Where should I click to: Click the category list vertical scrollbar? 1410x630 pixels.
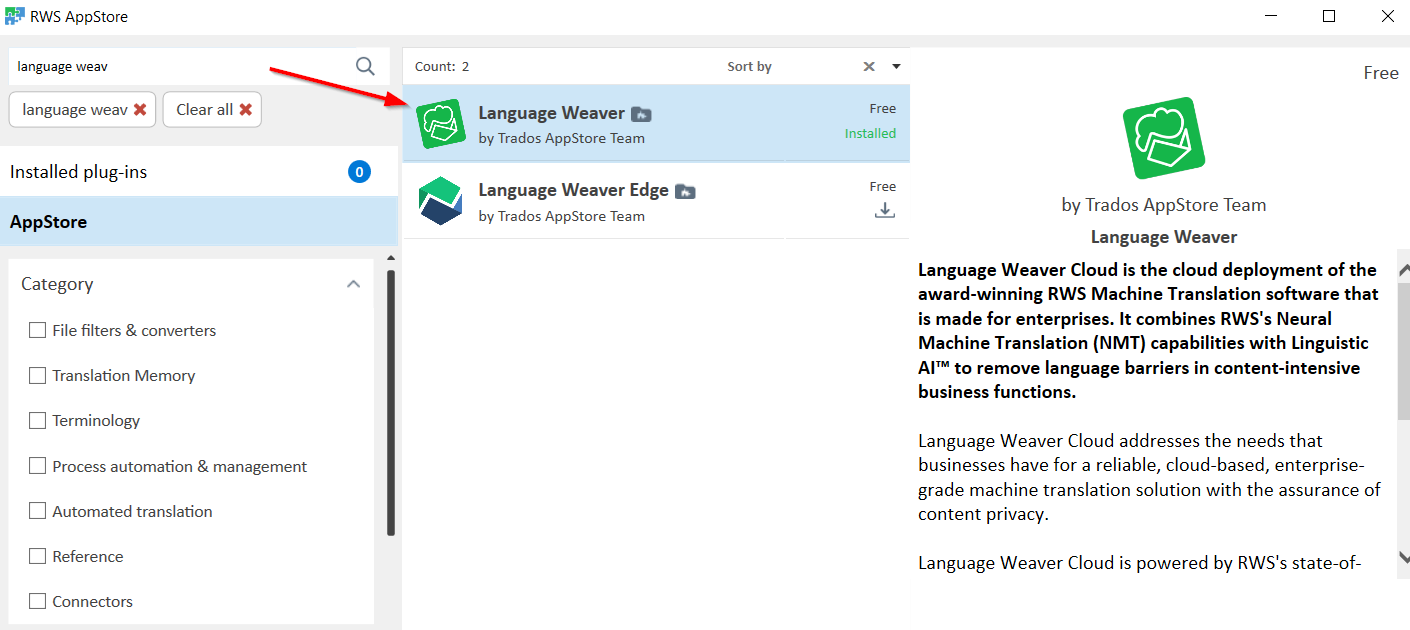(390, 402)
